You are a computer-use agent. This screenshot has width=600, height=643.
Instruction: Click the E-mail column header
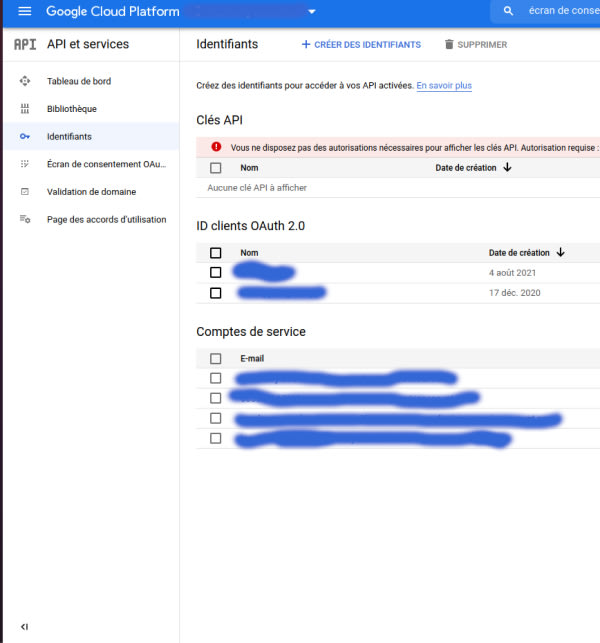coord(252,358)
